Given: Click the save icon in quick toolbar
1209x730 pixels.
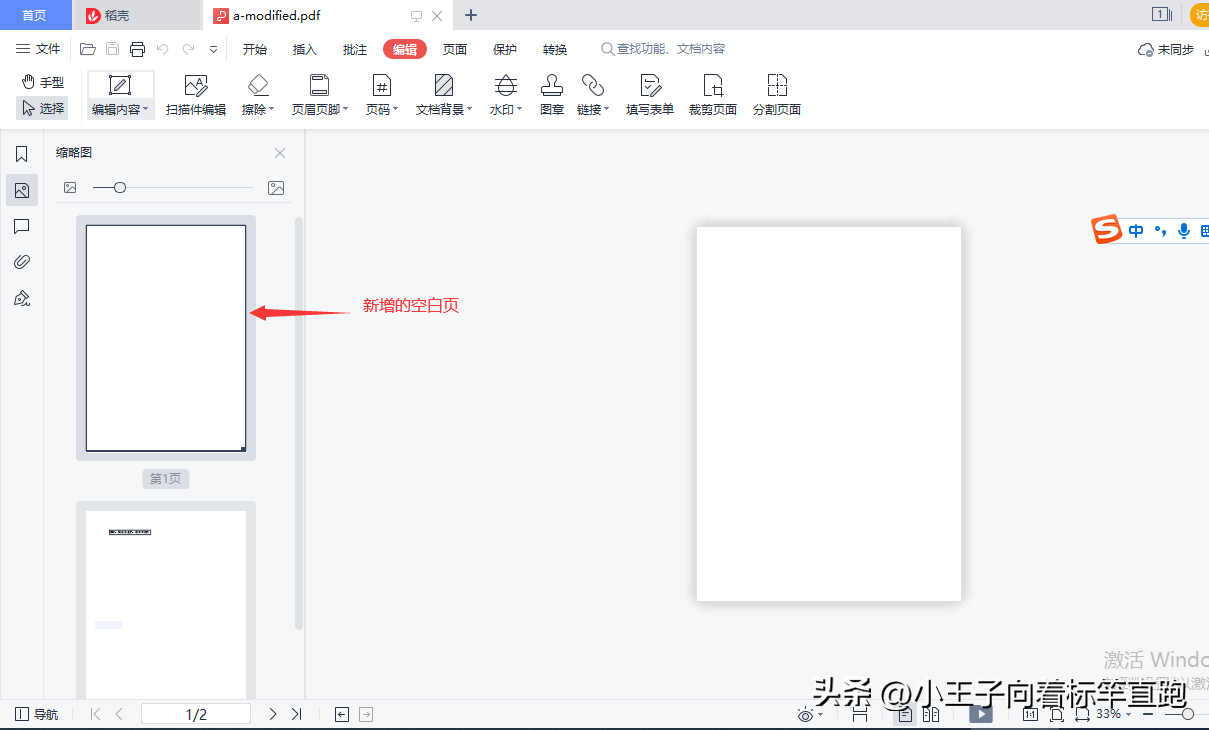Looking at the screenshot, I should pos(112,49).
